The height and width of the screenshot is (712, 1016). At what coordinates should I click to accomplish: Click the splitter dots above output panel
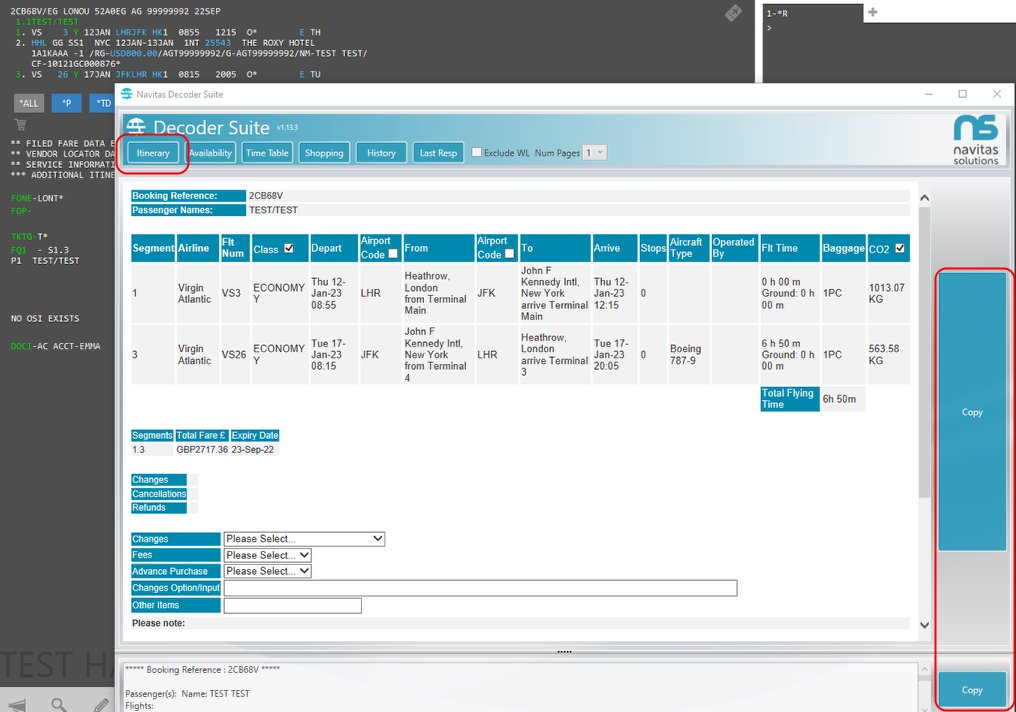pos(564,652)
